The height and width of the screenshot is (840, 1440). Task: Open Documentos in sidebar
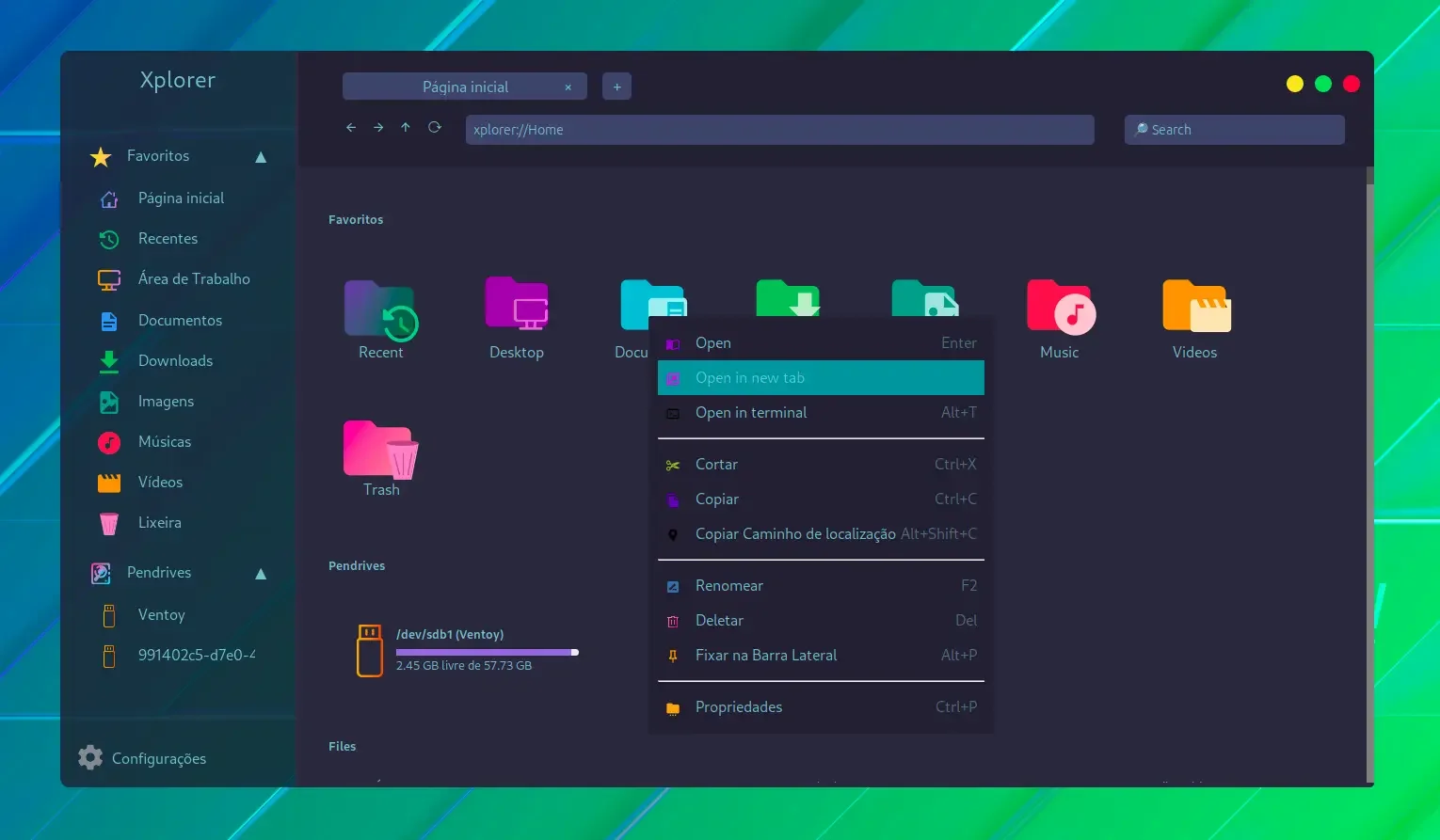(180, 321)
